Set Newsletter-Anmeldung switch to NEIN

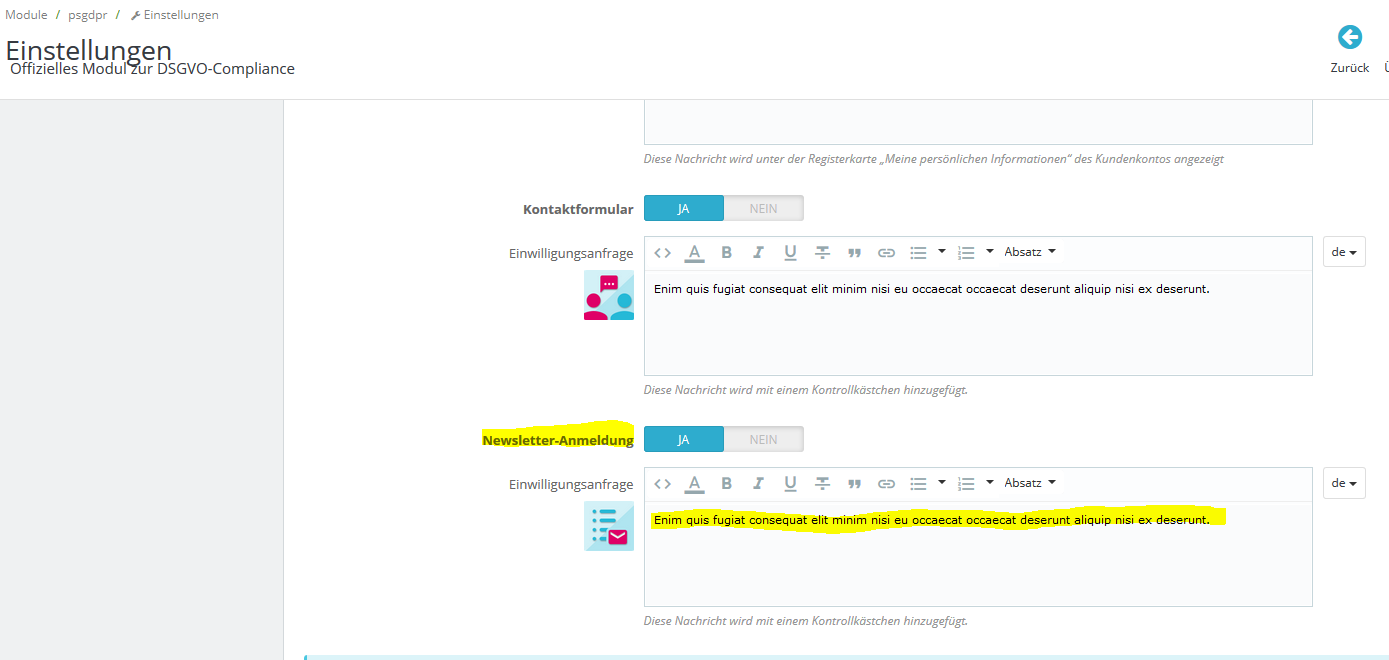pyautogui.click(x=764, y=439)
